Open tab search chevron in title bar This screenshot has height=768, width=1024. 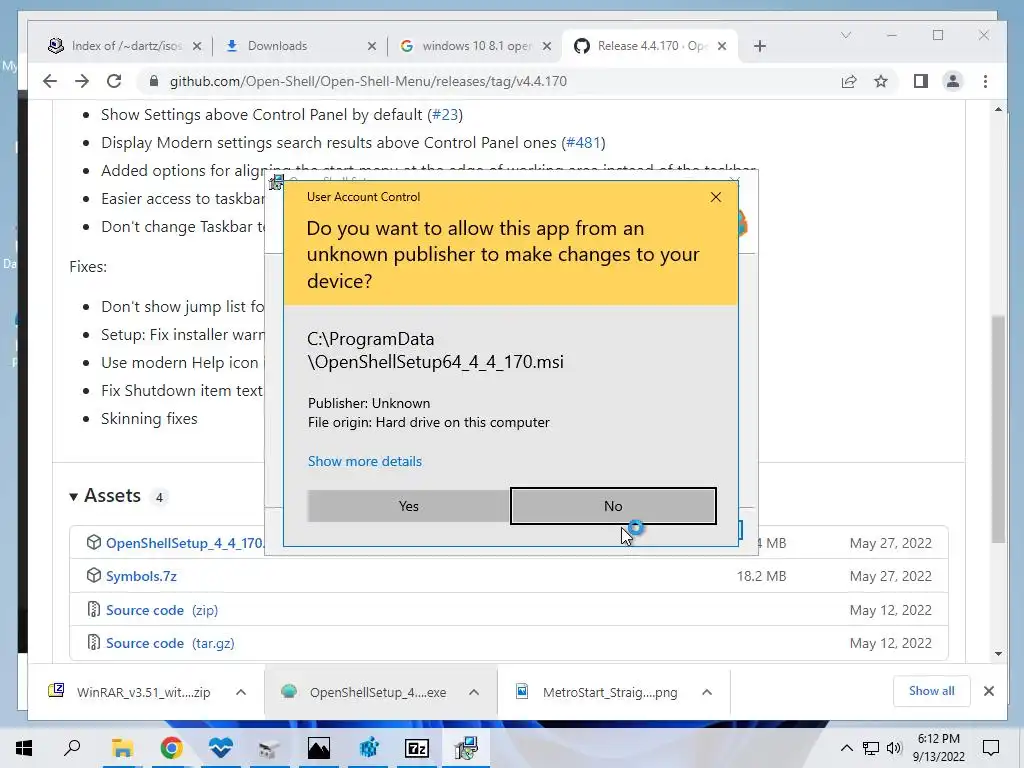coord(846,35)
